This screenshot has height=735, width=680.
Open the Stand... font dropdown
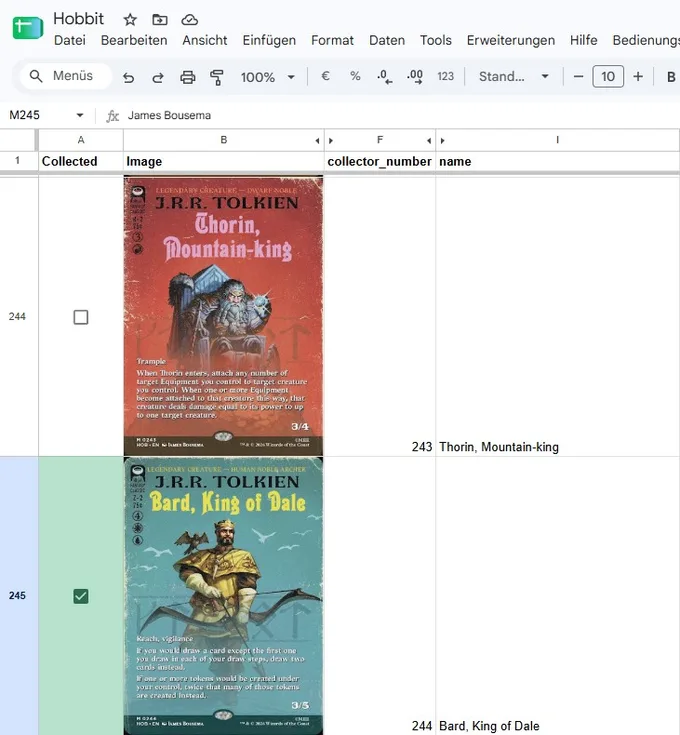click(x=514, y=76)
